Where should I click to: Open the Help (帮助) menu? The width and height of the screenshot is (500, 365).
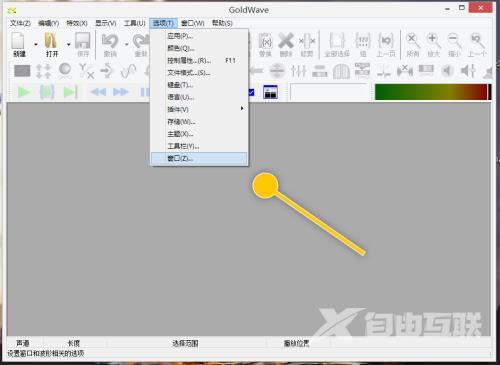point(222,23)
